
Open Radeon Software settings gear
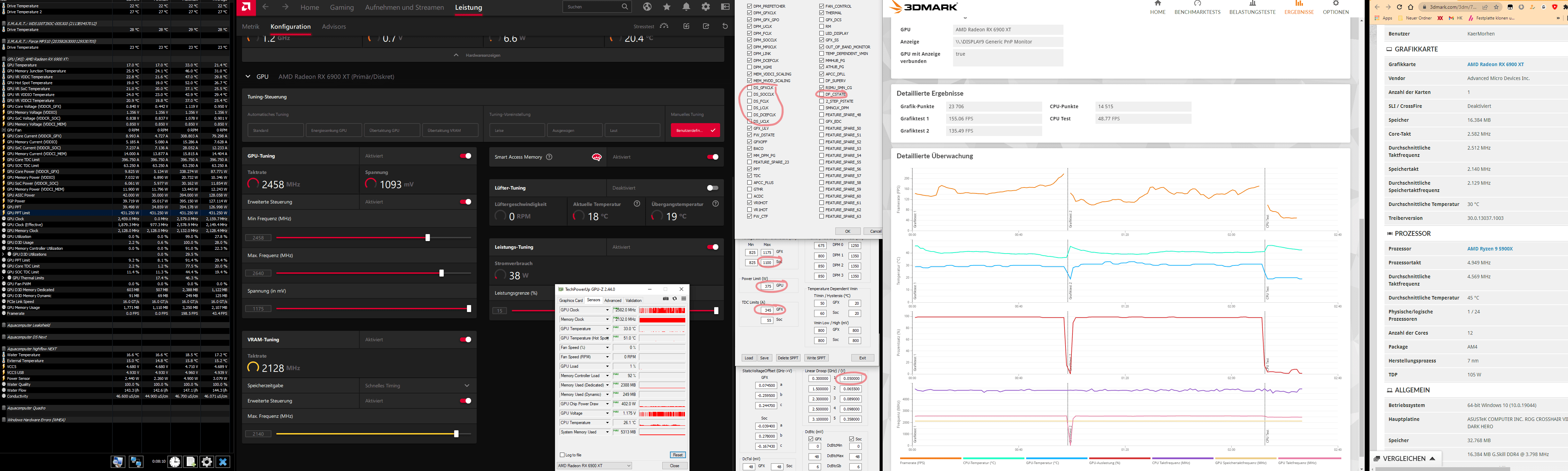coord(705,7)
